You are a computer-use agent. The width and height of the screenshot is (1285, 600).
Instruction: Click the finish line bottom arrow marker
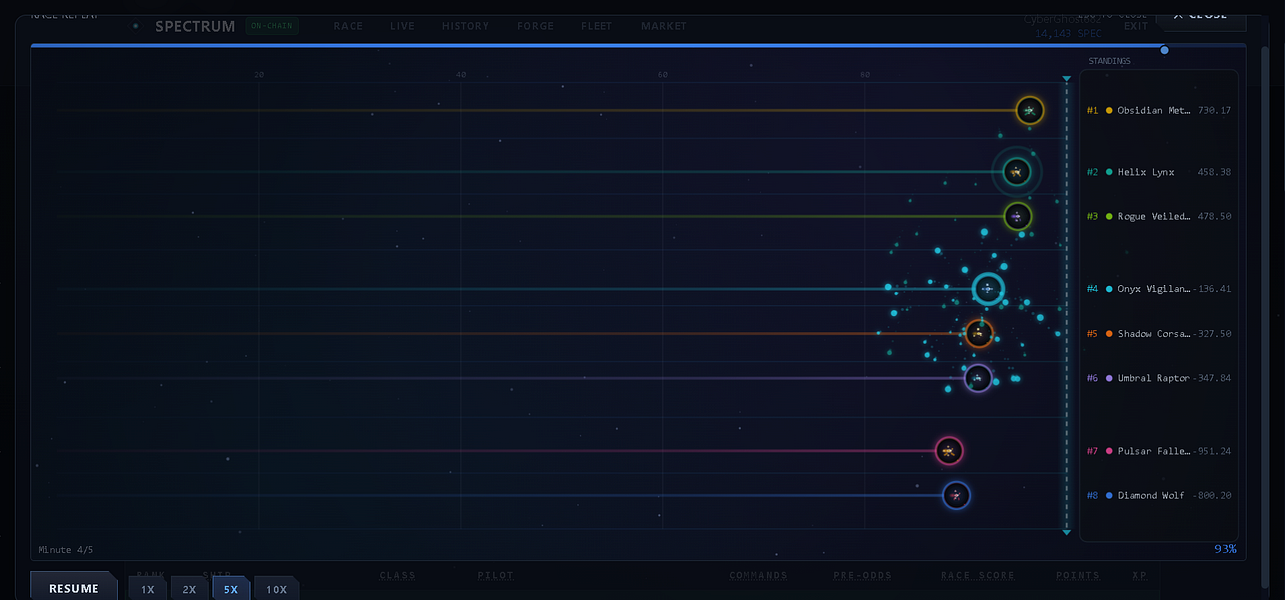point(1067,532)
